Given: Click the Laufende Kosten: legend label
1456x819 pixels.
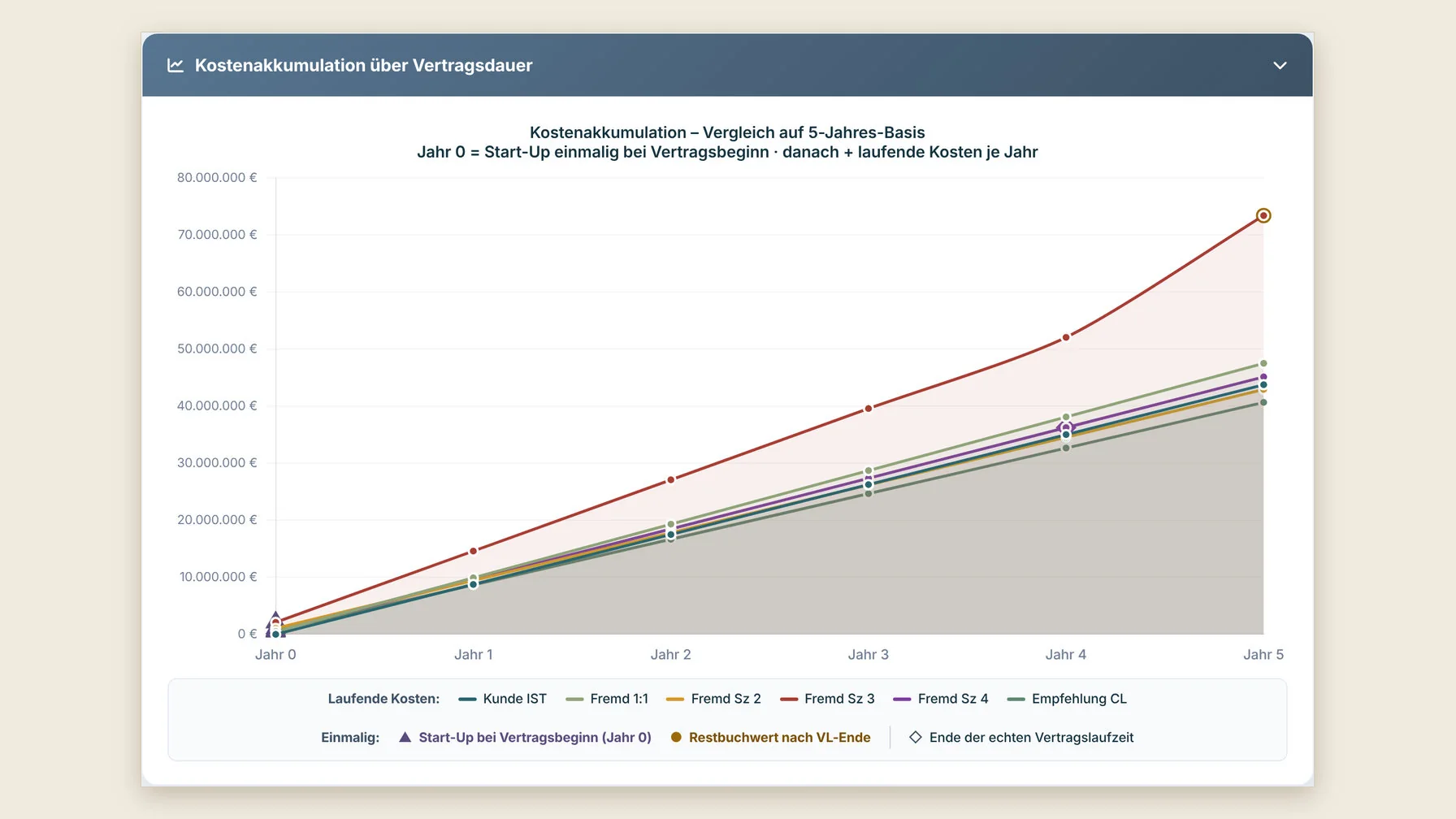Looking at the screenshot, I should coord(383,699).
